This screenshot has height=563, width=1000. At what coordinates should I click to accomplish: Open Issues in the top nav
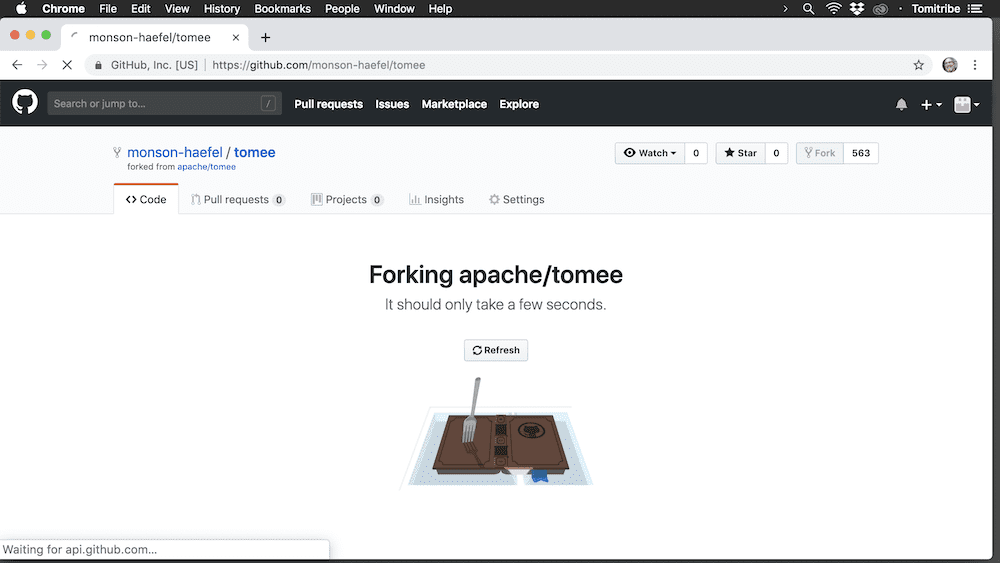coord(392,104)
